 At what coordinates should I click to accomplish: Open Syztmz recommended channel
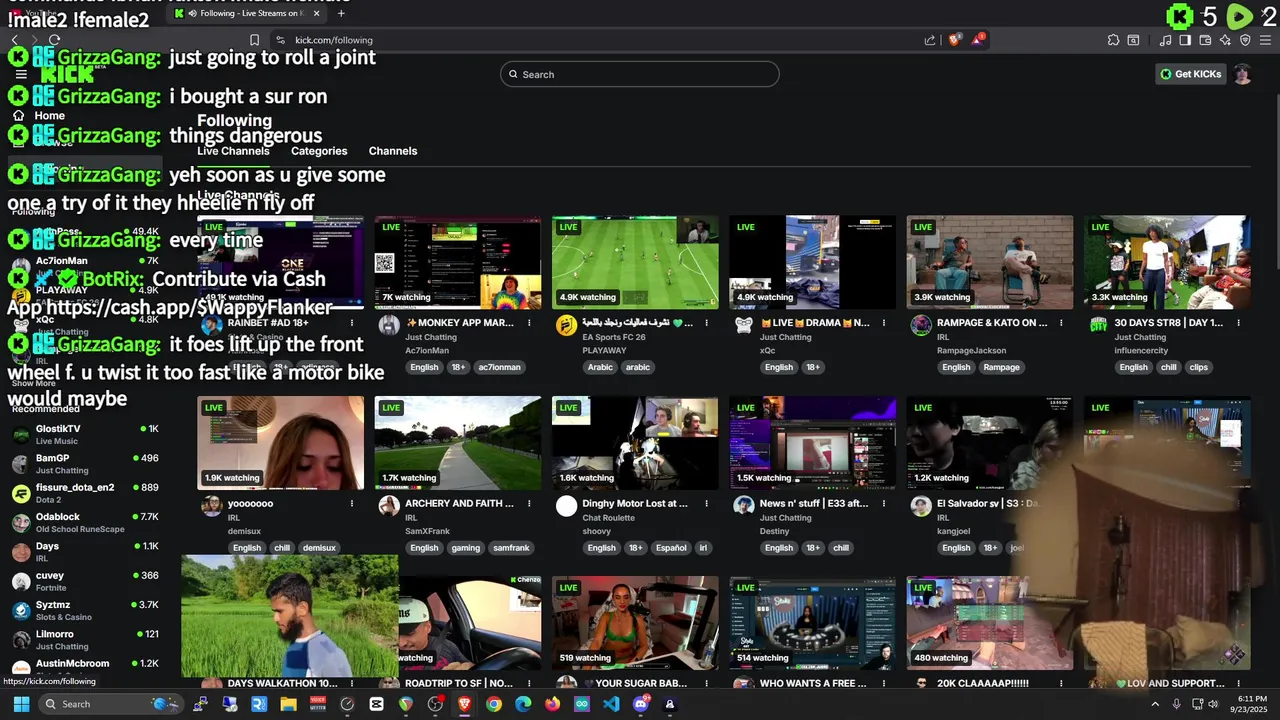point(85,610)
